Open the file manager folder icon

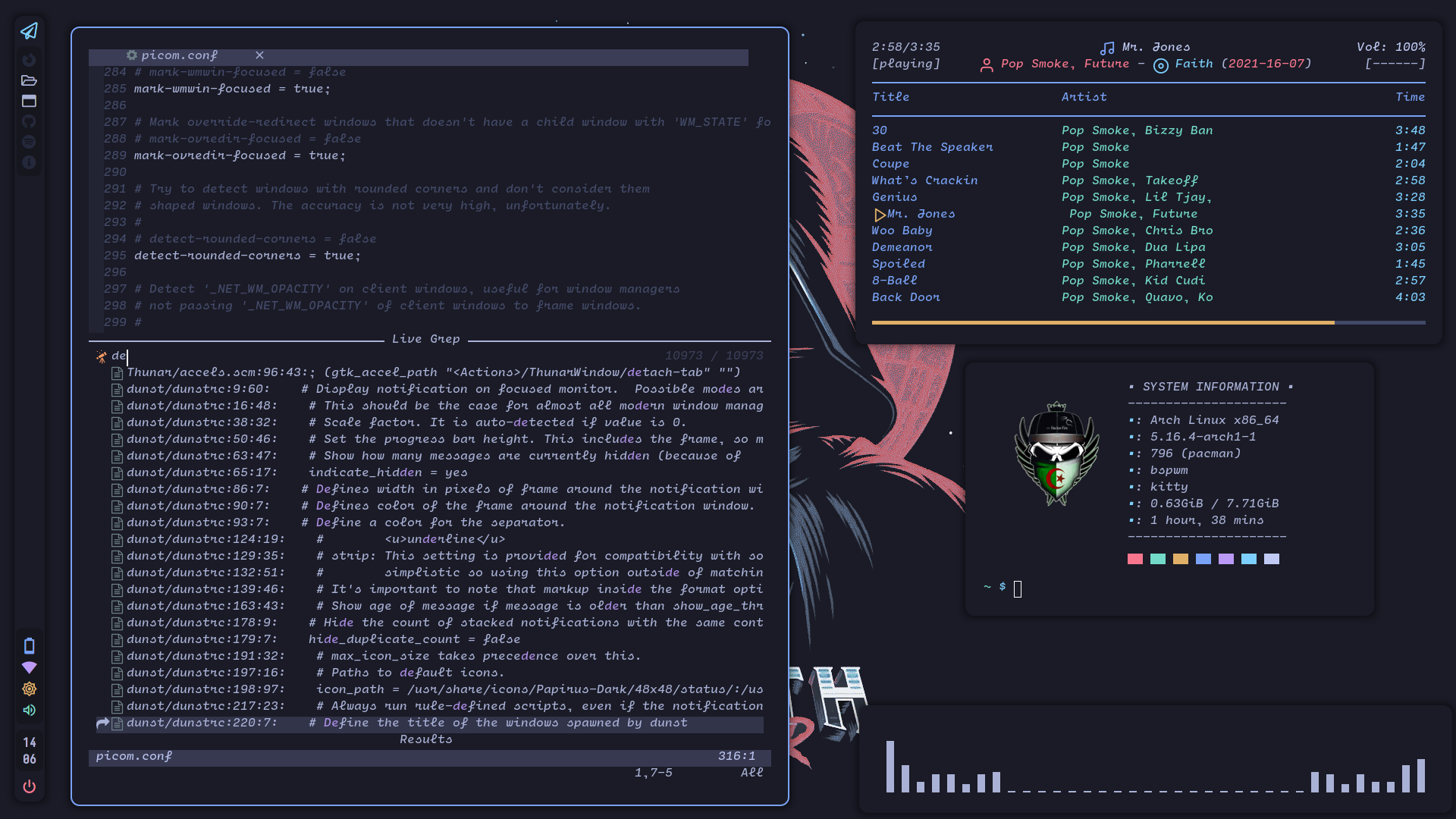tap(29, 80)
